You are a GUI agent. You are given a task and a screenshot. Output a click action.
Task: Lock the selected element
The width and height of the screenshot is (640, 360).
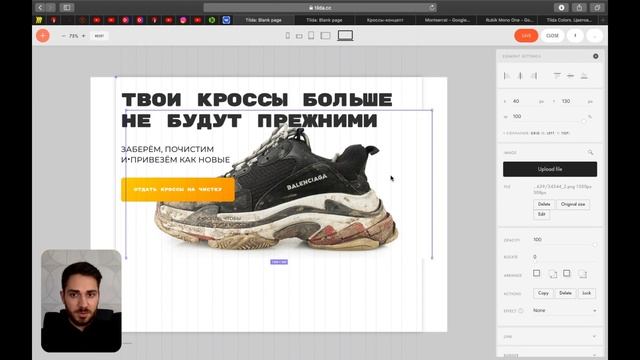tap(587, 293)
